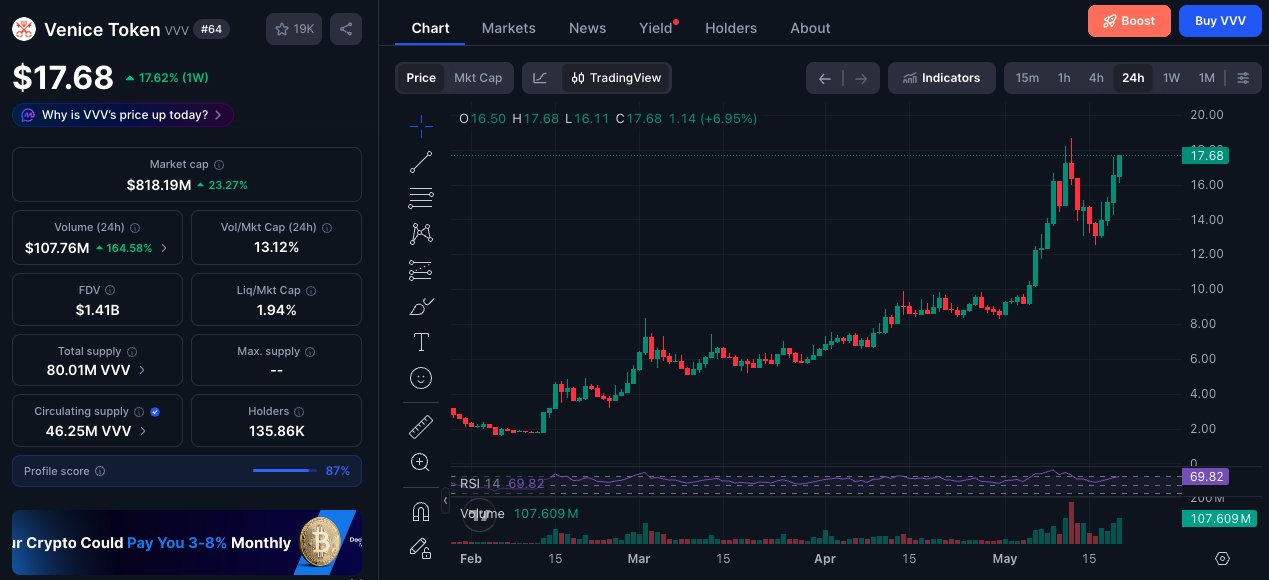Click the share icon beside watchlist
1269x580 pixels.
pyautogui.click(x=345, y=29)
